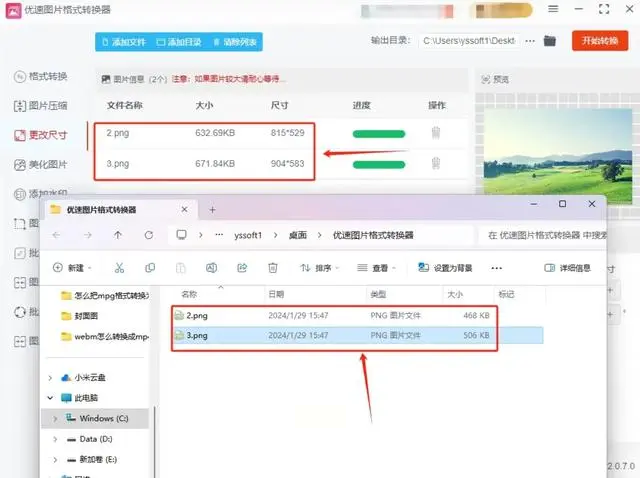640x478 pixels.
Task: Click the progress bar of 3.png
Action: point(379,165)
